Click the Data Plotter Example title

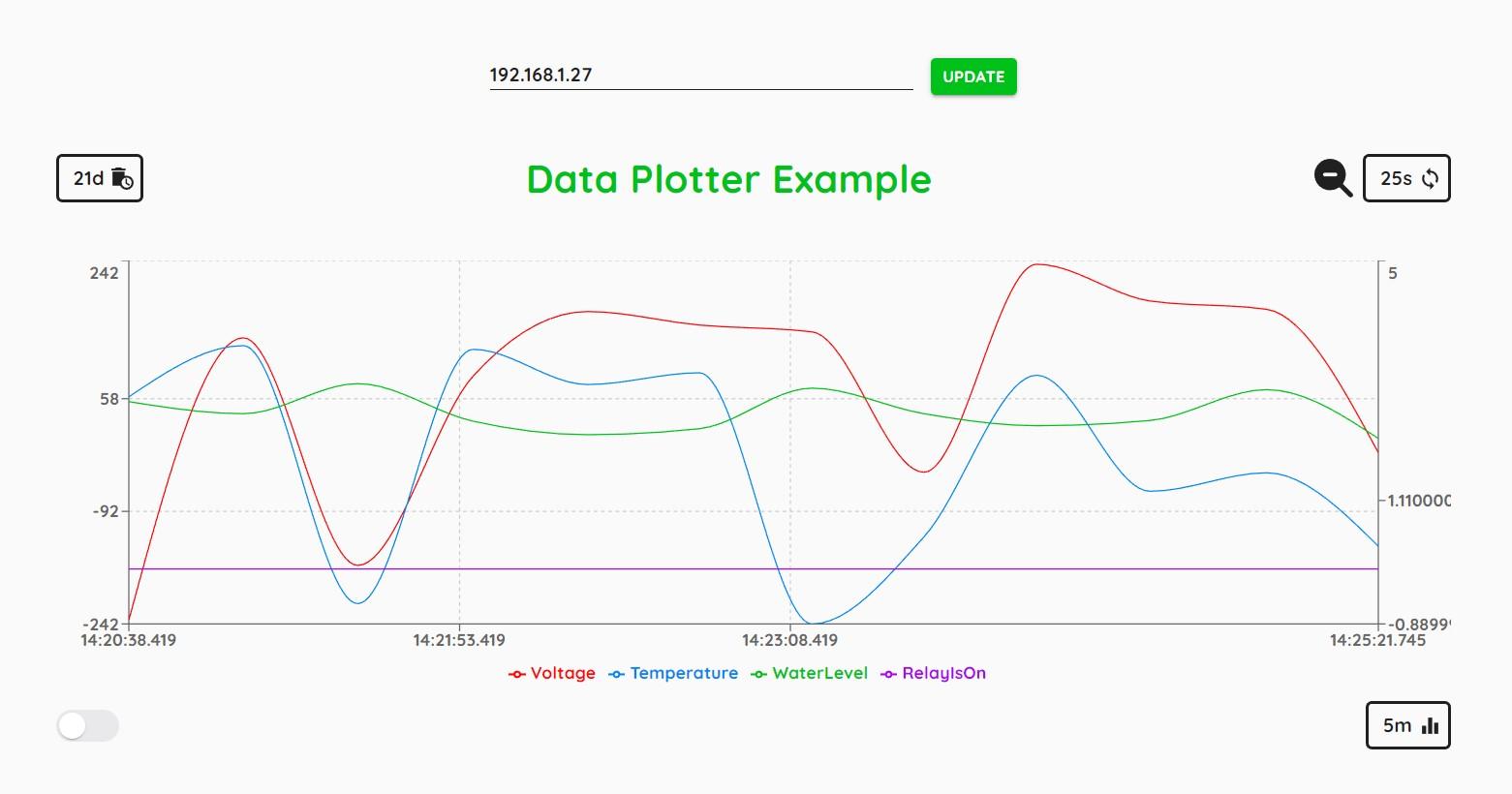[x=728, y=179]
